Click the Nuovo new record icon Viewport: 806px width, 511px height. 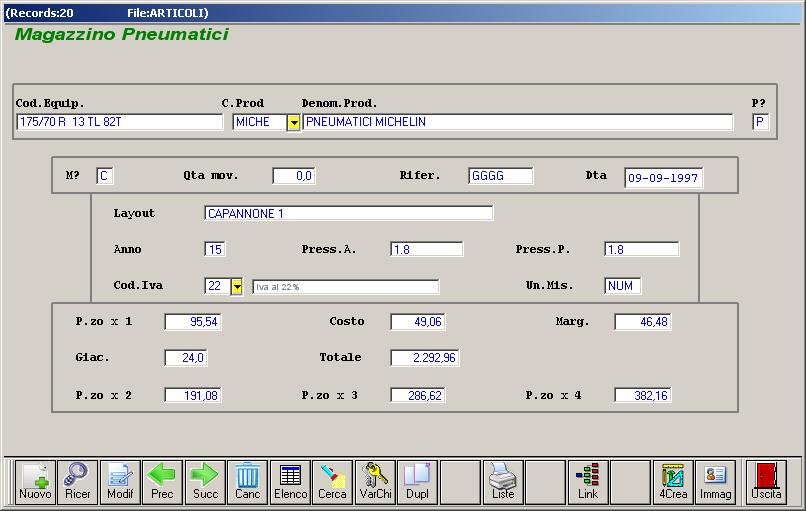35,481
